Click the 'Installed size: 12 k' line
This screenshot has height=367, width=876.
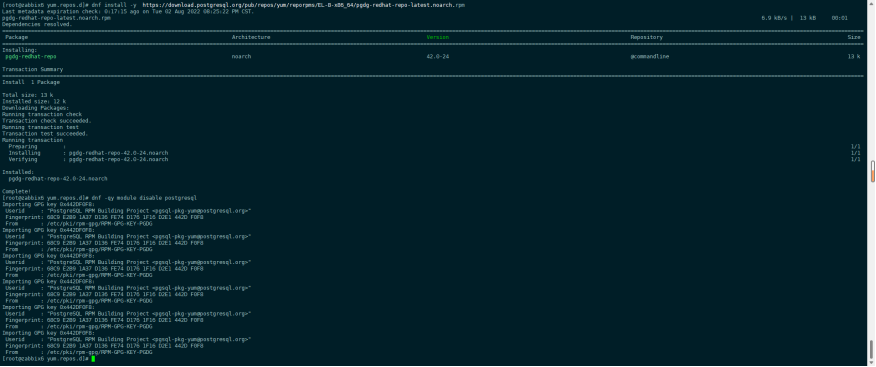tap(34, 101)
